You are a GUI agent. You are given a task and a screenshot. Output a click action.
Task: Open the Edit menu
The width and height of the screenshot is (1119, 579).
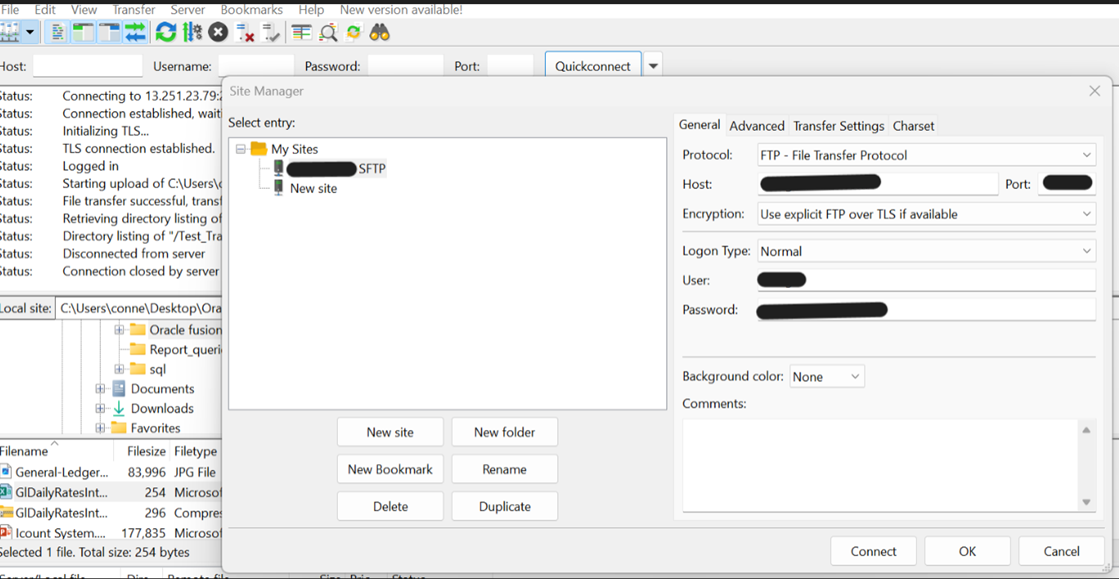pyautogui.click(x=45, y=10)
